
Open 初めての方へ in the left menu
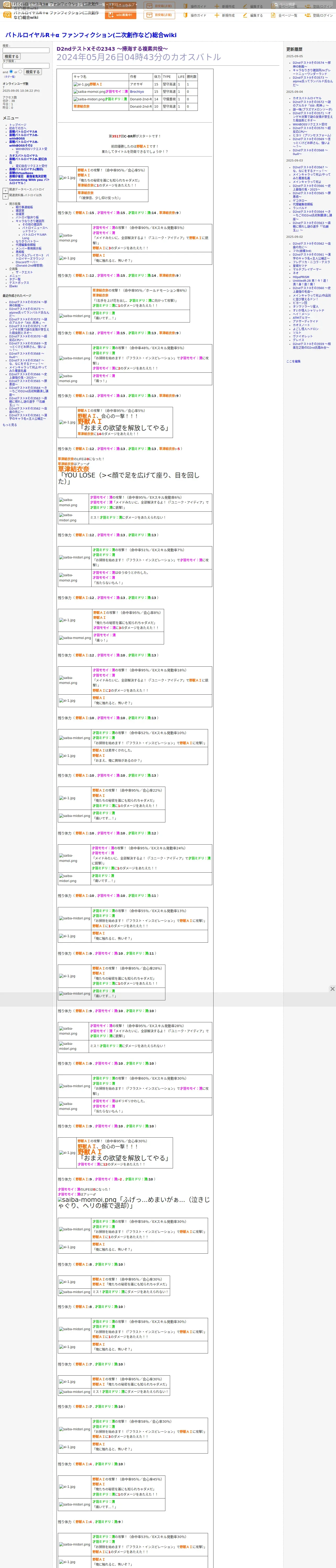18,128
